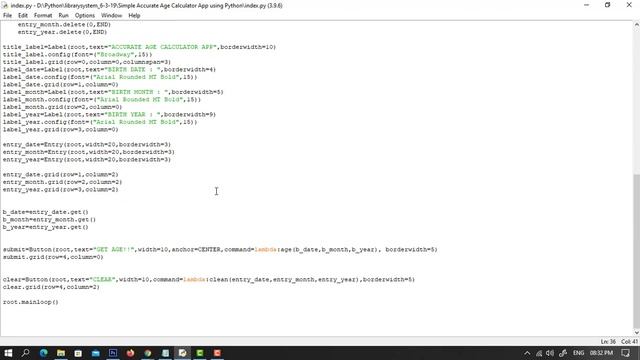Open the red recorder taskbar app
This screenshot has height=360, width=640.
point(217,353)
